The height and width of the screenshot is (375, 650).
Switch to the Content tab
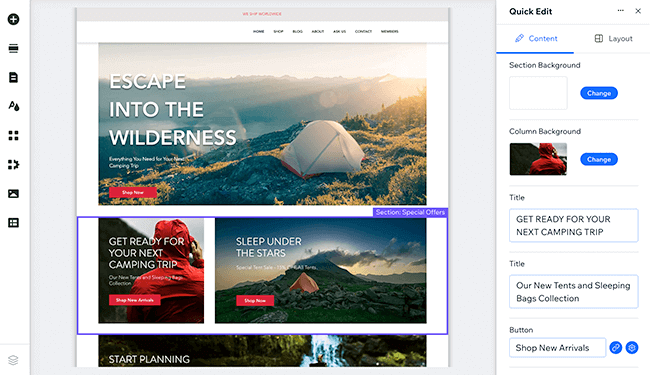pyautogui.click(x=536, y=39)
